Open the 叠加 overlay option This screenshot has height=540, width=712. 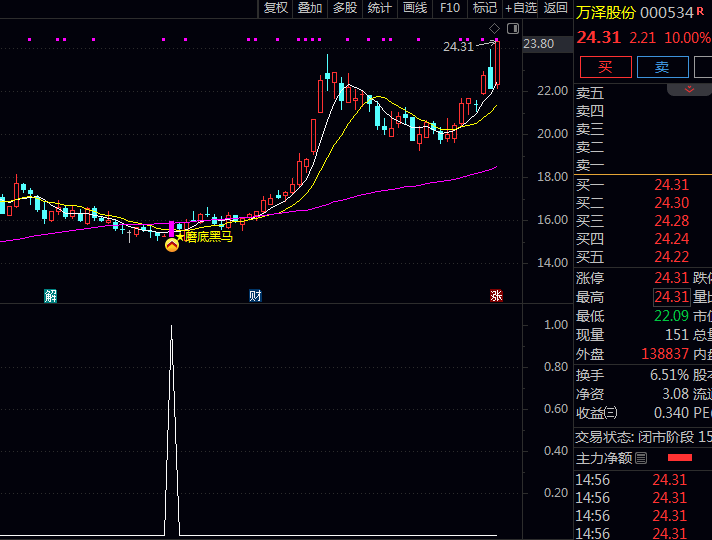click(310, 8)
